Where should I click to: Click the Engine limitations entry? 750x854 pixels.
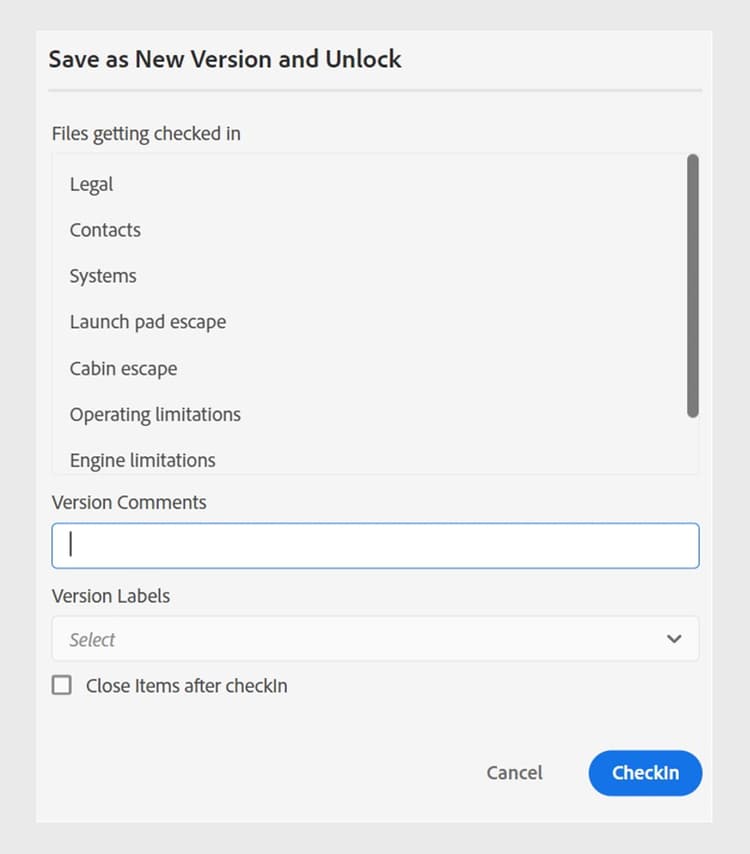(x=143, y=461)
